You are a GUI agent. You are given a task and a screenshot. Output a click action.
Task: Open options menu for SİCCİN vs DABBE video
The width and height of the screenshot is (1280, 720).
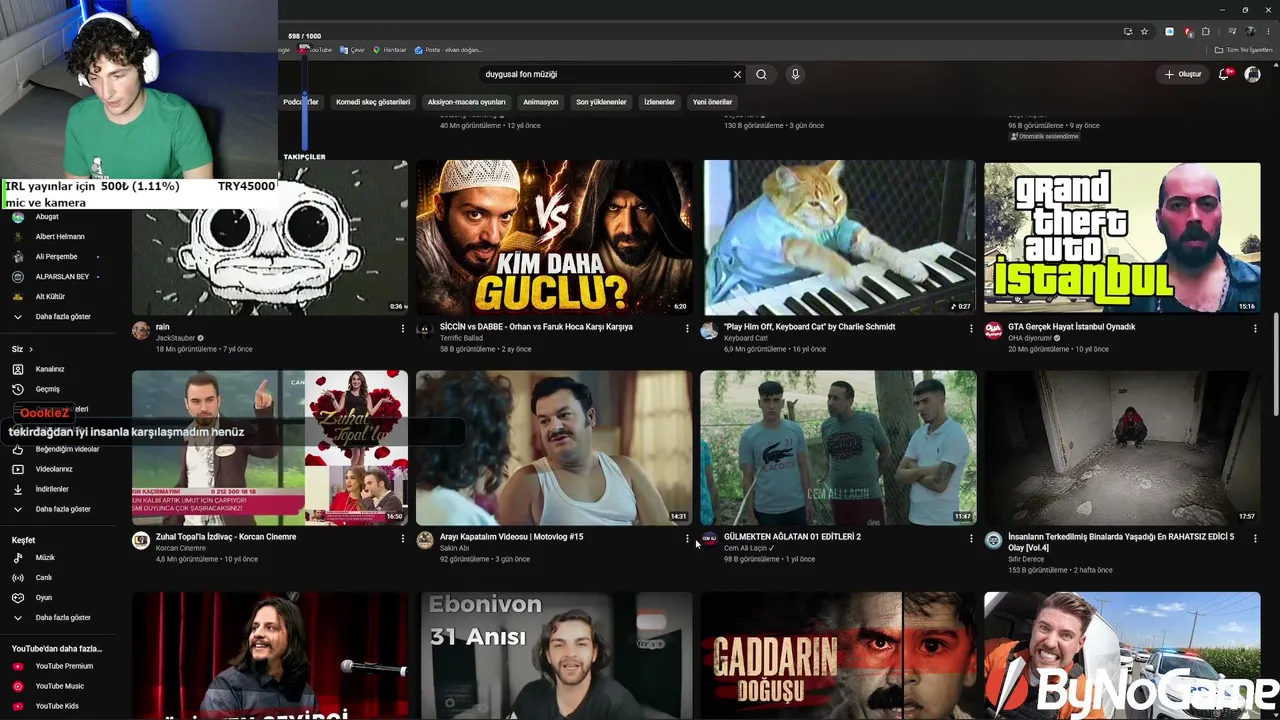(x=687, y=328)
